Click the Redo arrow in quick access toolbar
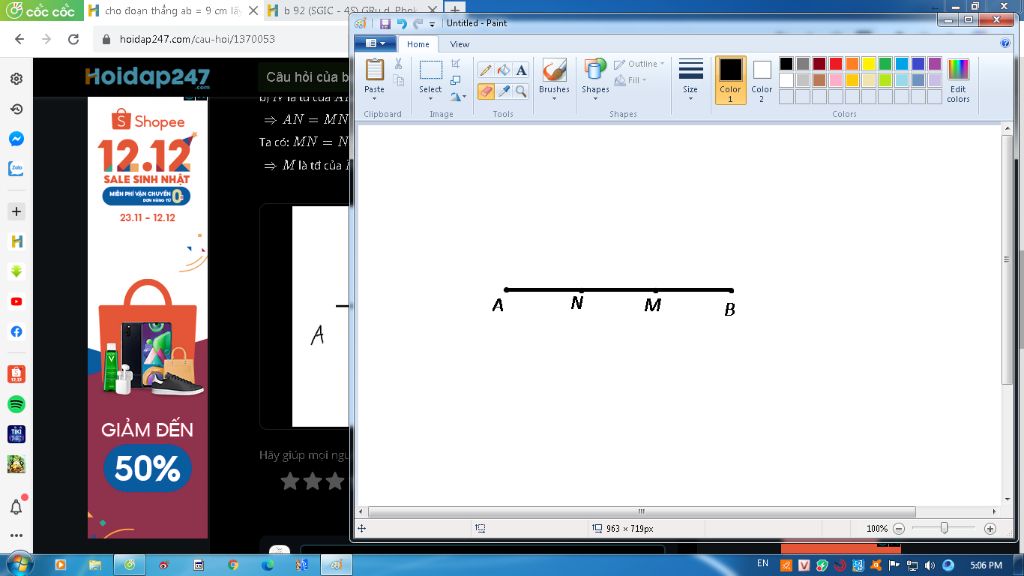The height and width of the screenshot is (576, 1024). (418, 24)
